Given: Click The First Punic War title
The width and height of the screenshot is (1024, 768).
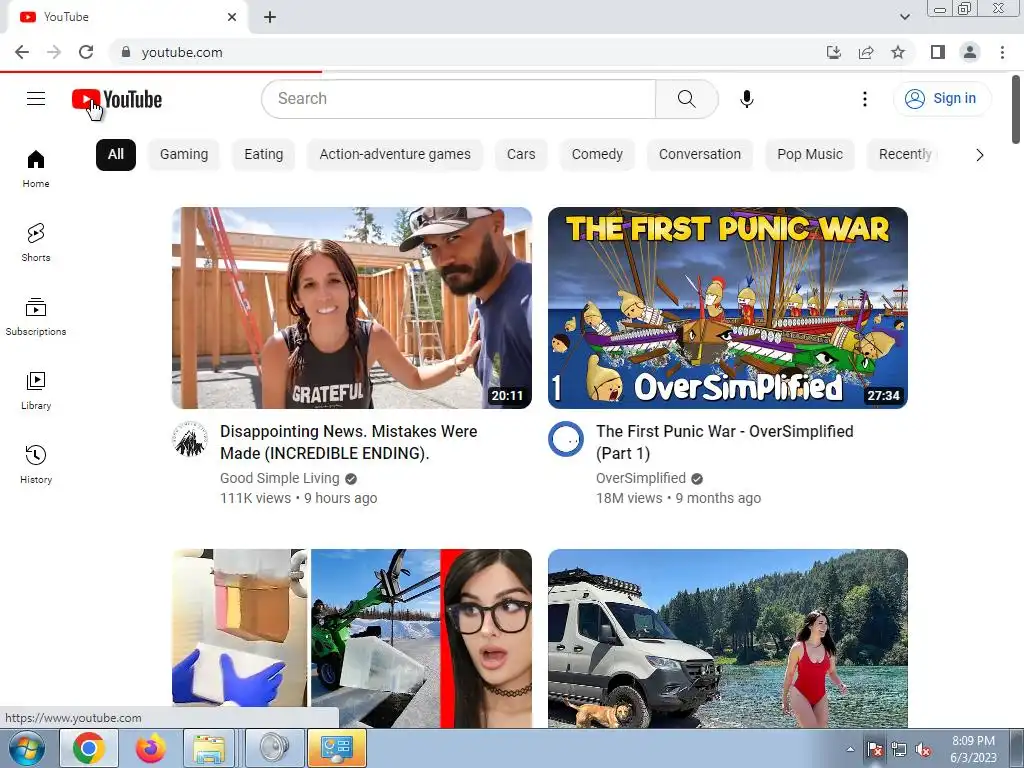Looking at the screenshot, I should 724,442.
